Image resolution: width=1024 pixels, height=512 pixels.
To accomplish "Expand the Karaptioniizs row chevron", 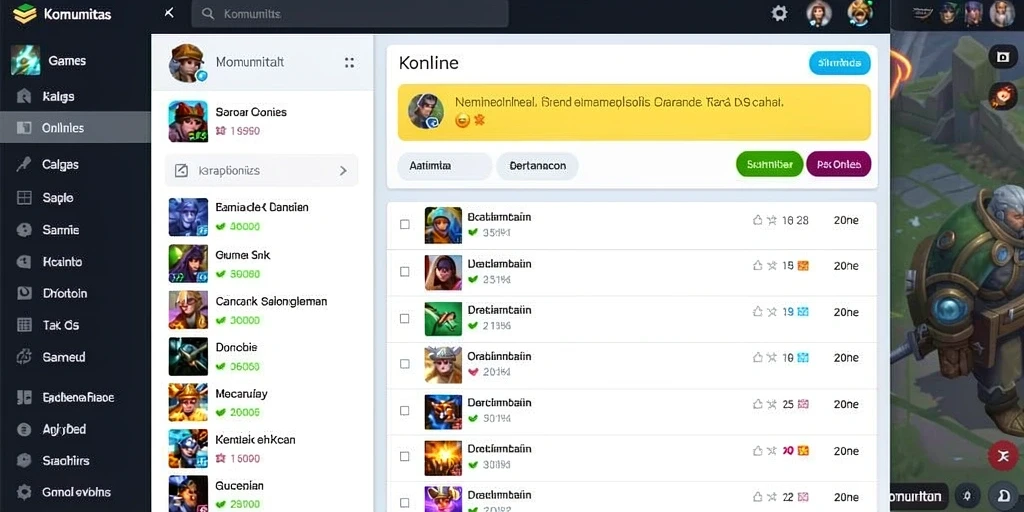I will coord(344,171).
